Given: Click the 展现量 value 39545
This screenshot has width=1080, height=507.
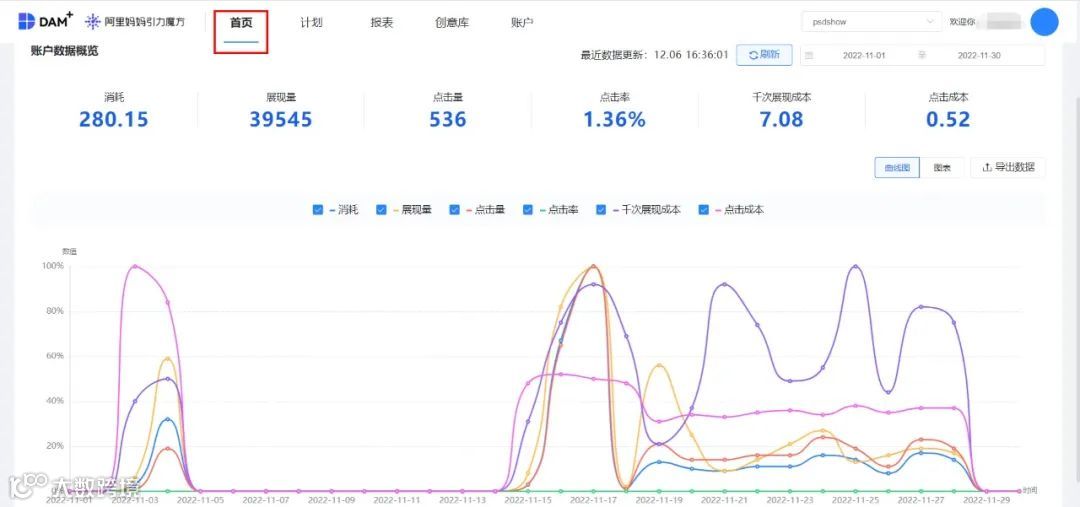Looking at the screenshot, I should coord(280,119).
